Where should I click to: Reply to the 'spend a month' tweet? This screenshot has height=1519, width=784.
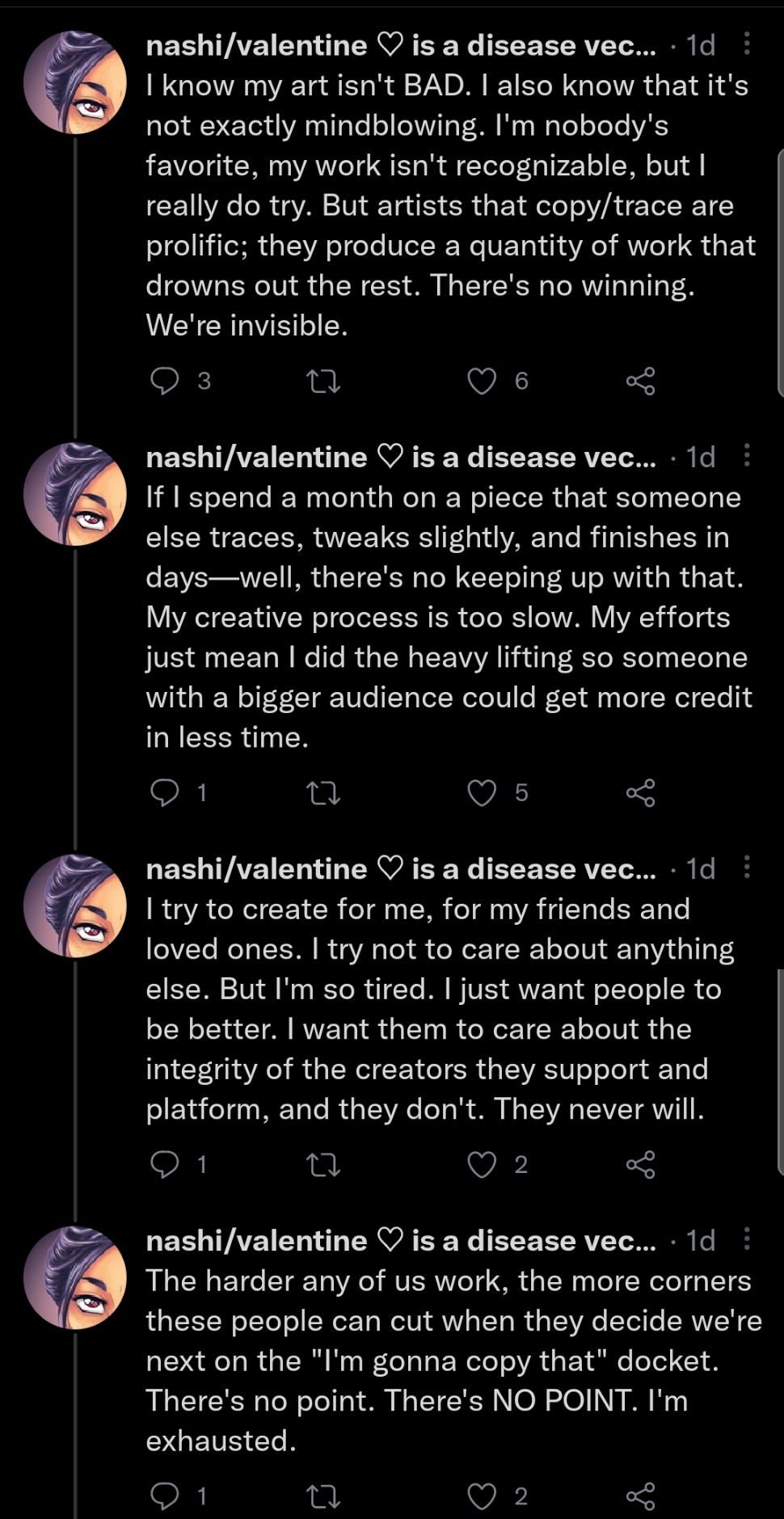(x=165, y=792)
